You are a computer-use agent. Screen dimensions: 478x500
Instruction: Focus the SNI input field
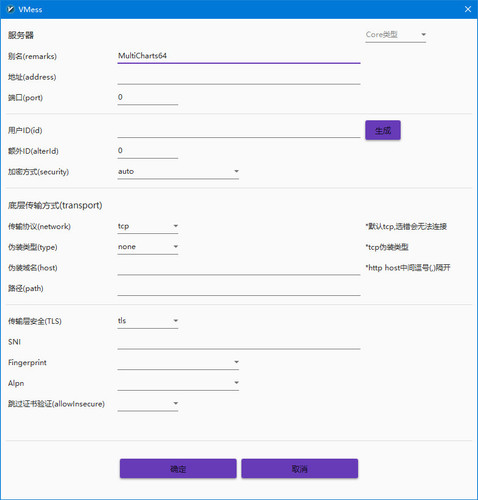[x=239, y=342]
